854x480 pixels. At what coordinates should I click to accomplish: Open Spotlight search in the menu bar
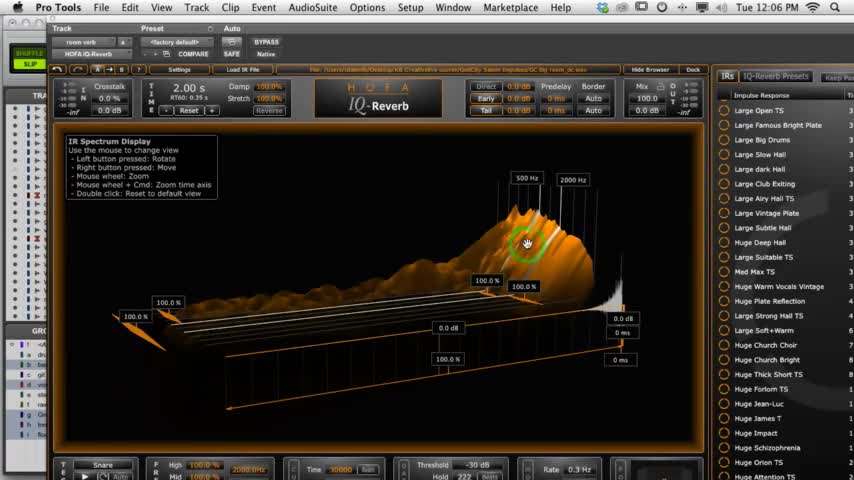pos(835,8)
